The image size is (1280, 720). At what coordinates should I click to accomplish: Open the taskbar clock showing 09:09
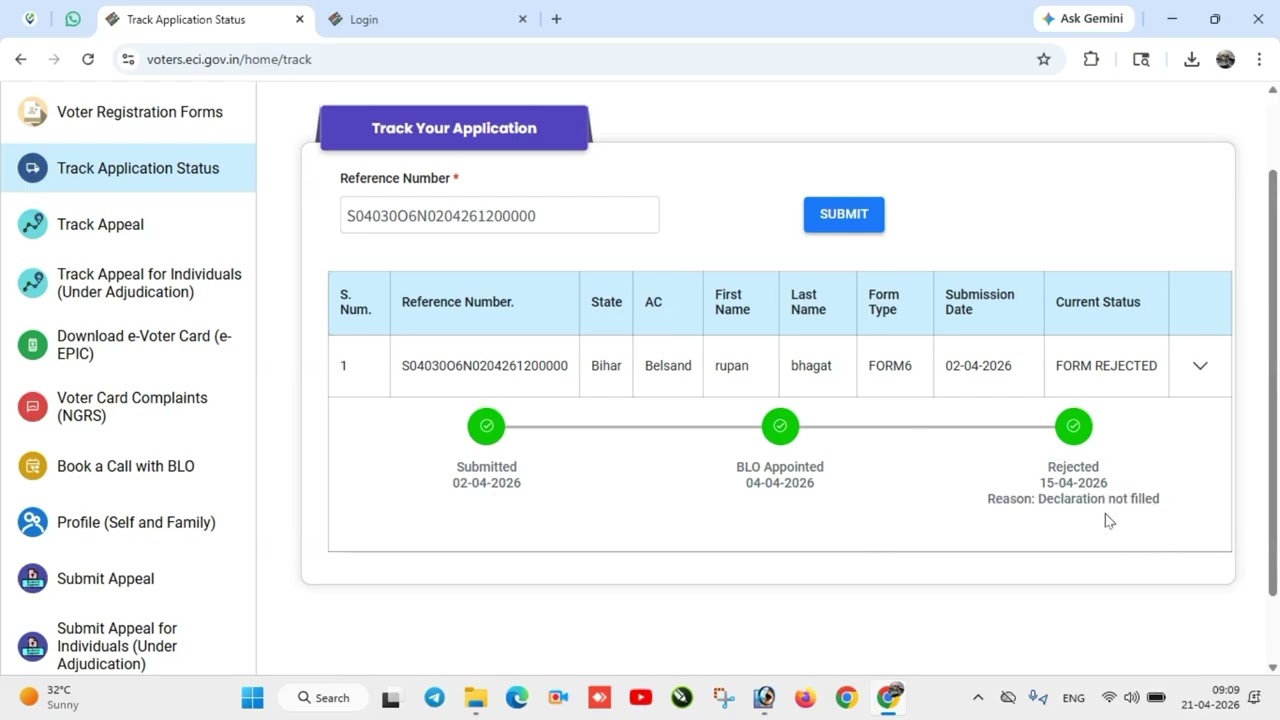[x=1210, y=698]
